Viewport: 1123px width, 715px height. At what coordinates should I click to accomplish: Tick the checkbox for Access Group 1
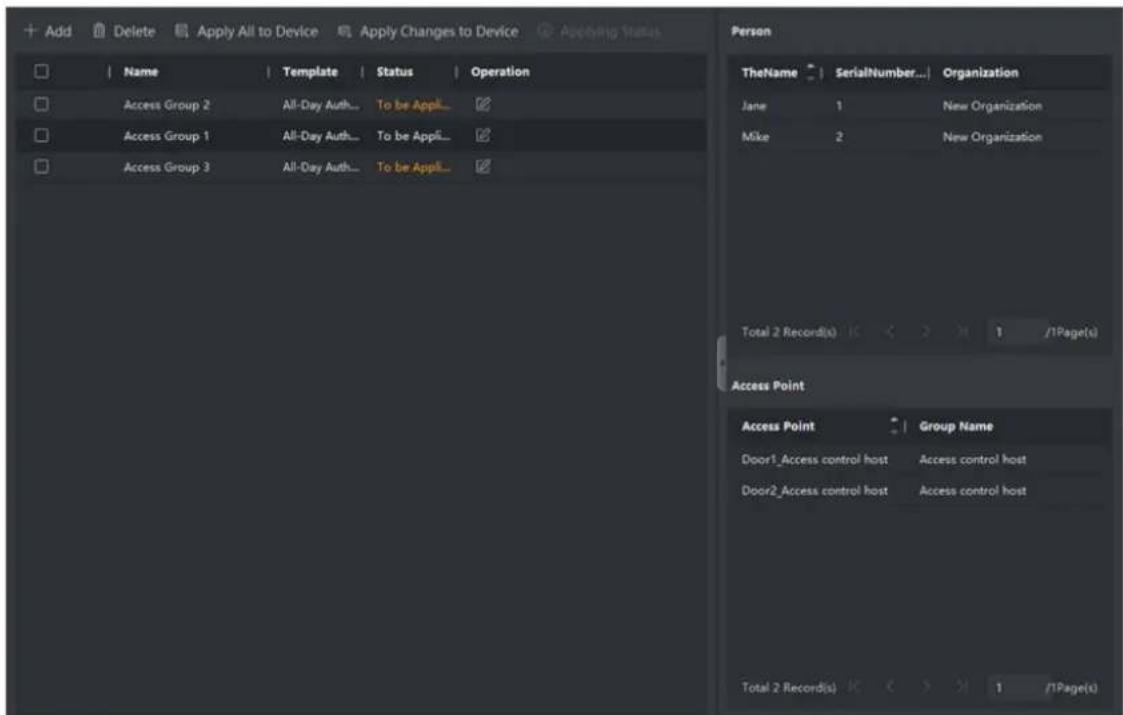point(42,135)
